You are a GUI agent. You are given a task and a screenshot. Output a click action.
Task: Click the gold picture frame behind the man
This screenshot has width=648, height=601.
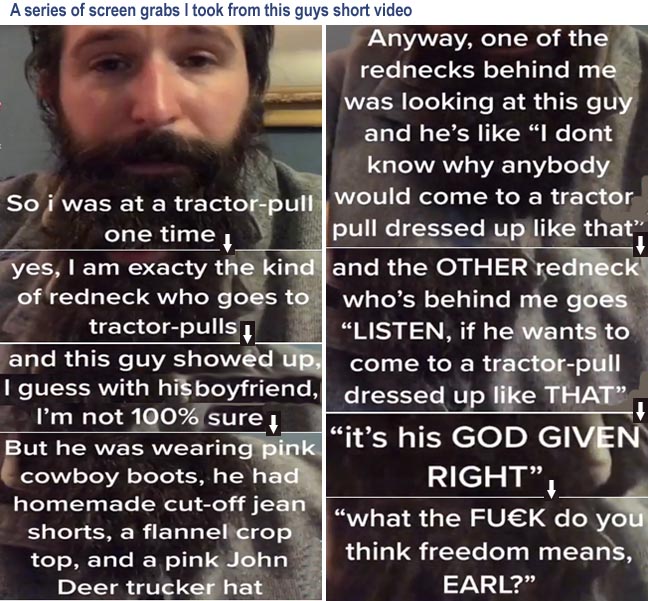point(293,109)
